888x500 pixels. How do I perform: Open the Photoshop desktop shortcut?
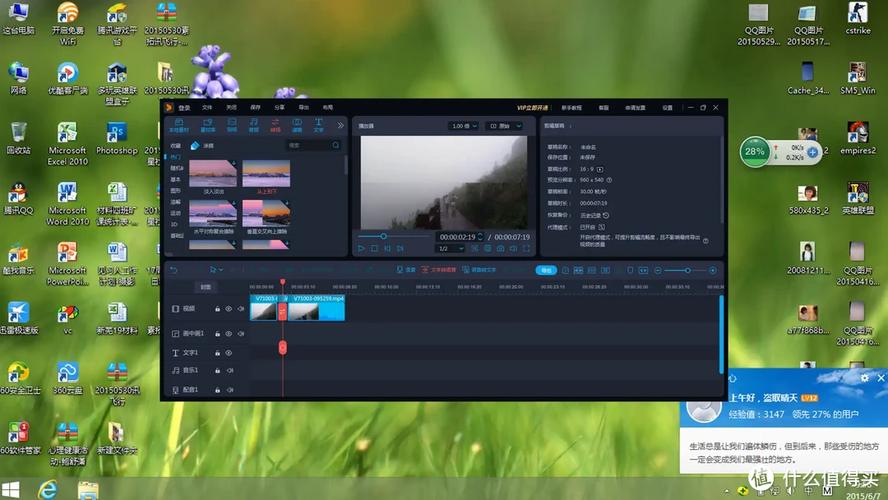tap(117, 139)
